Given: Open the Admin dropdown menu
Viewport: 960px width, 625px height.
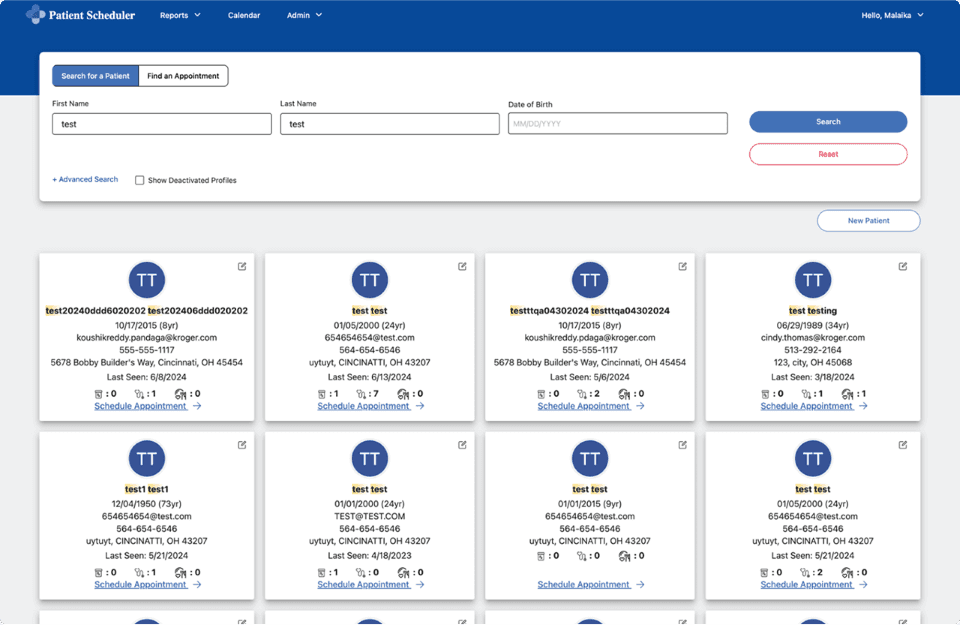Looking at the screenshot, I should coord(304,15).
